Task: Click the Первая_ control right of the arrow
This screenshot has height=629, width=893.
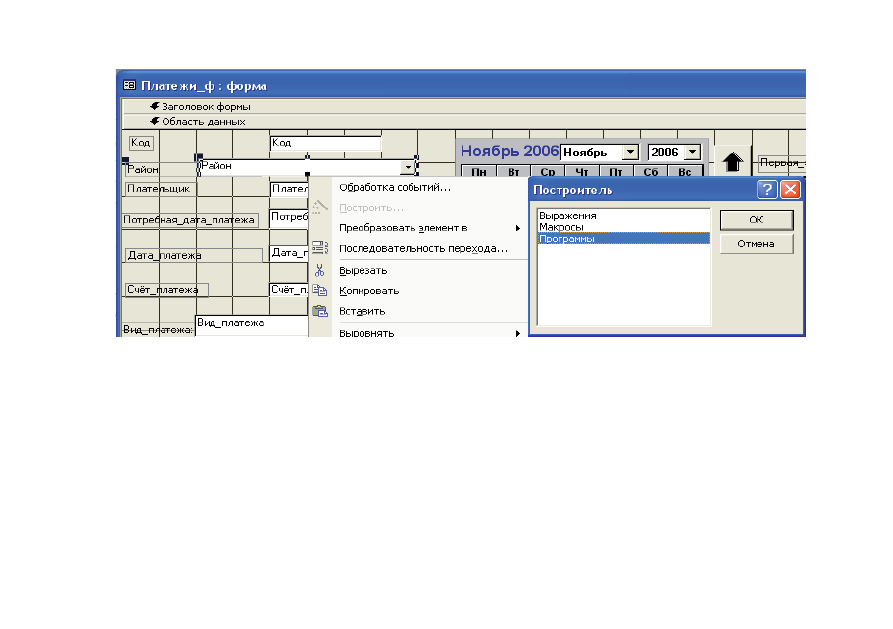Action: (783, 163)
